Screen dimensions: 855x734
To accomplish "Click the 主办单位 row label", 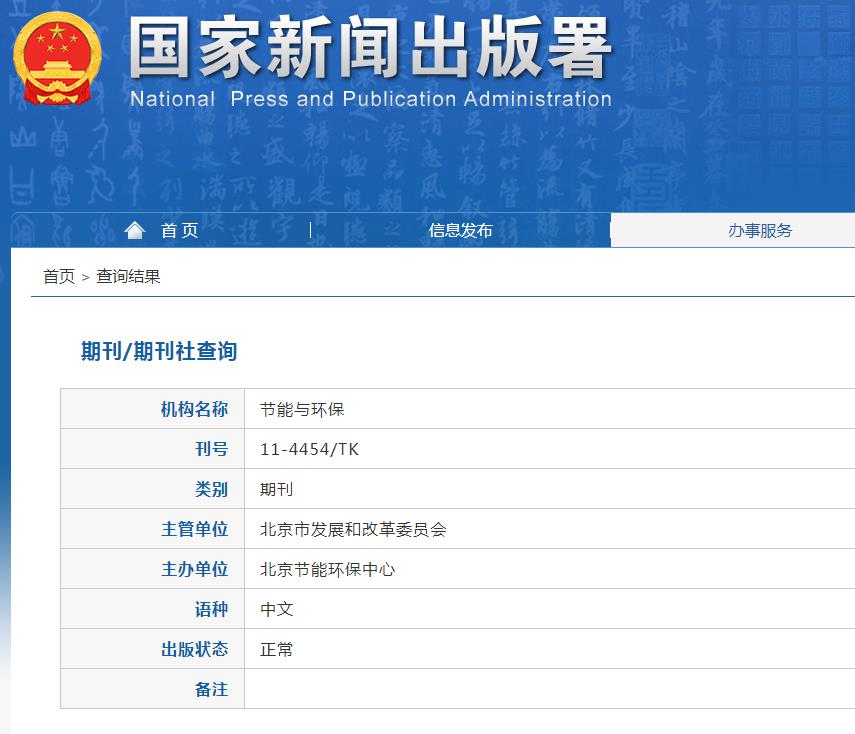I will (198, 568).
